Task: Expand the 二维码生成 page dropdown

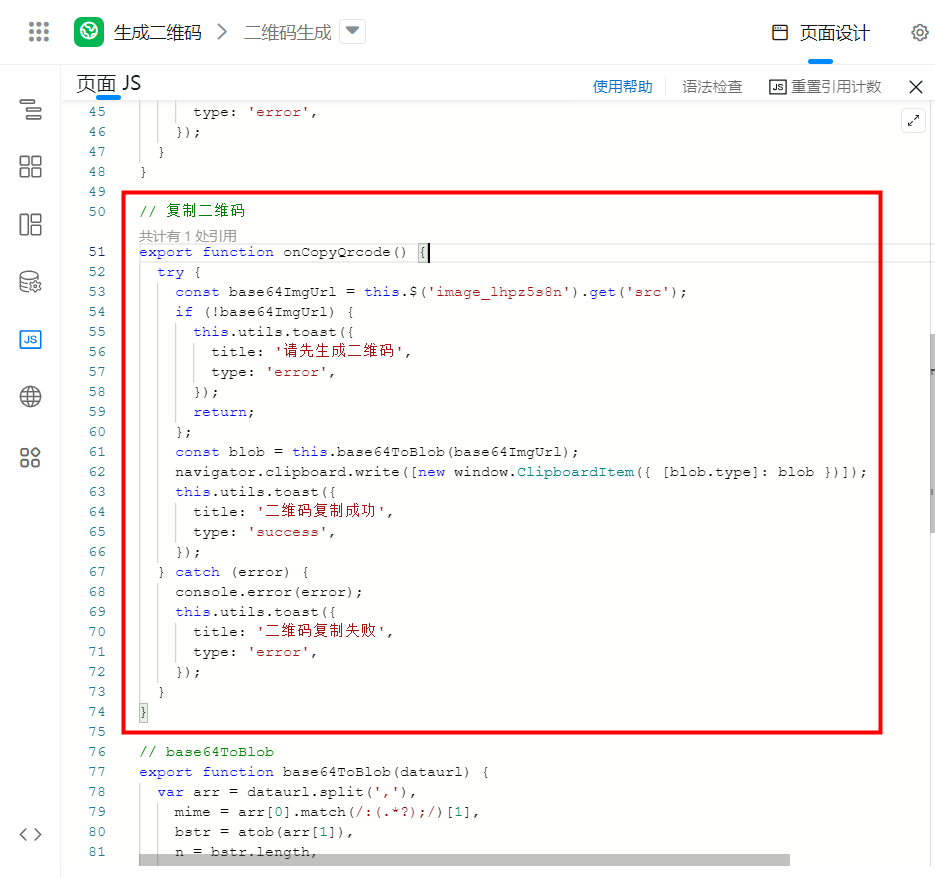Action: (352, 32)
